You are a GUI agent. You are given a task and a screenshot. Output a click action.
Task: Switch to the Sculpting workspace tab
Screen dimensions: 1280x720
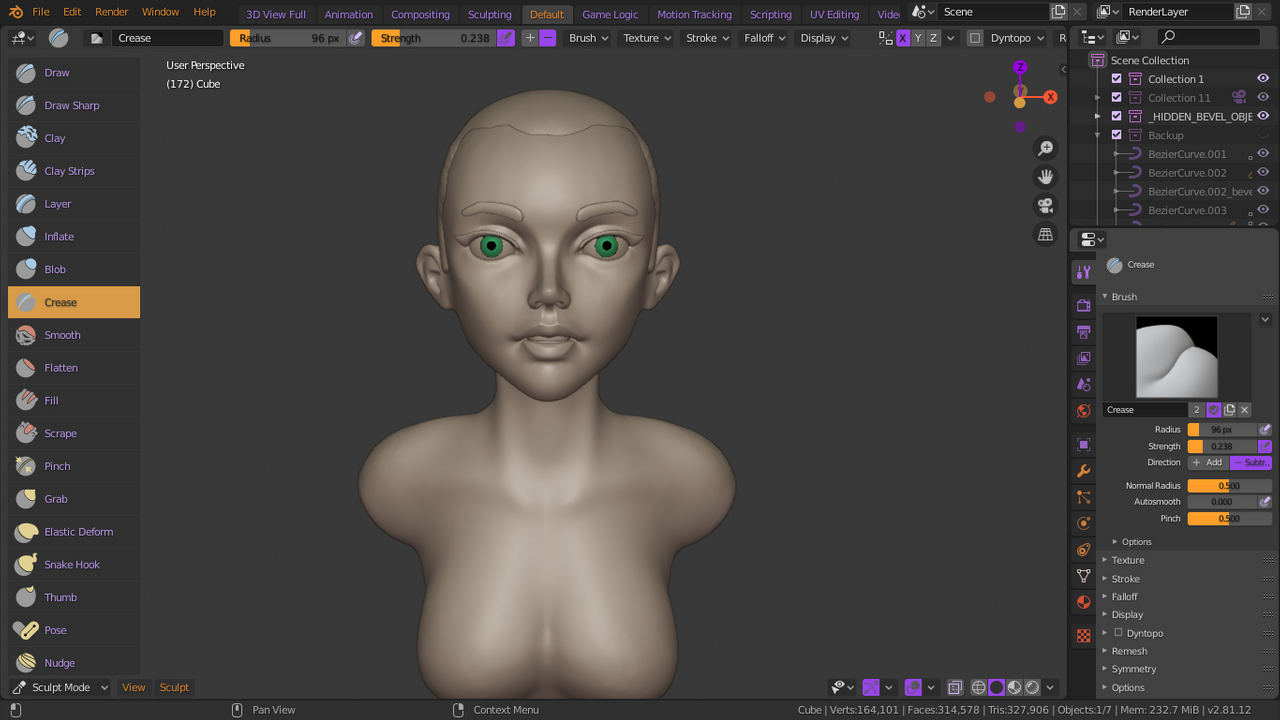pos(489,14)
